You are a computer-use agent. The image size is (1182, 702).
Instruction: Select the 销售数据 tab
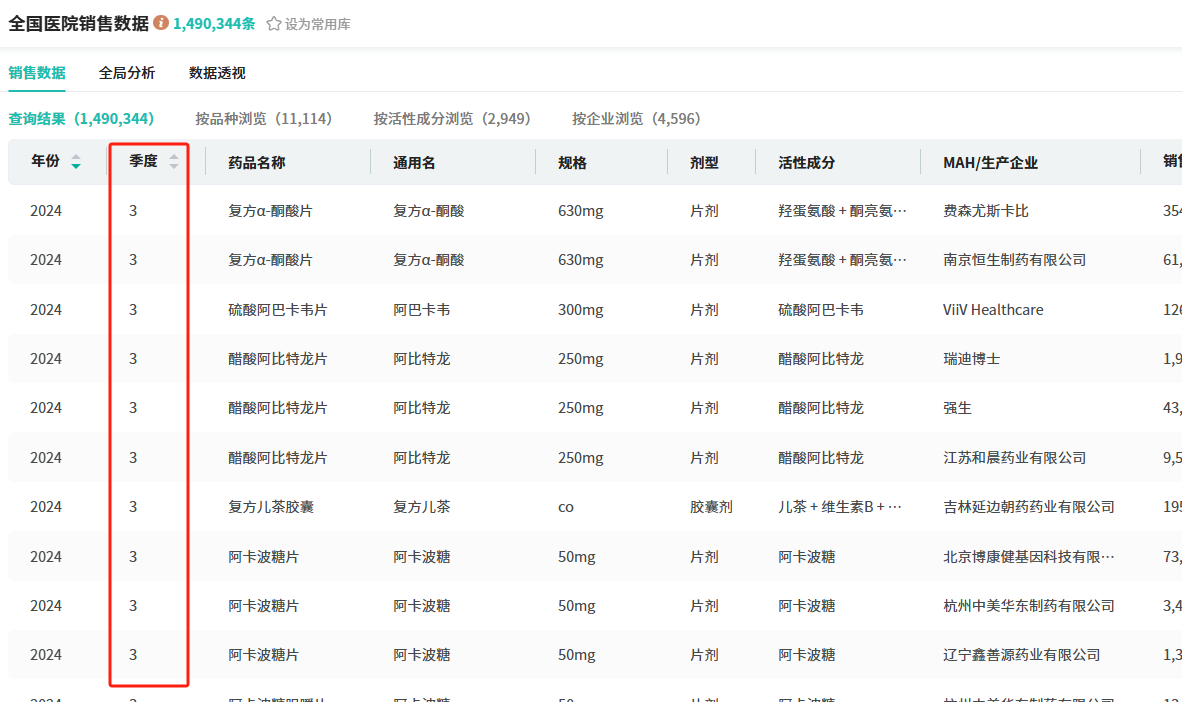37,73
